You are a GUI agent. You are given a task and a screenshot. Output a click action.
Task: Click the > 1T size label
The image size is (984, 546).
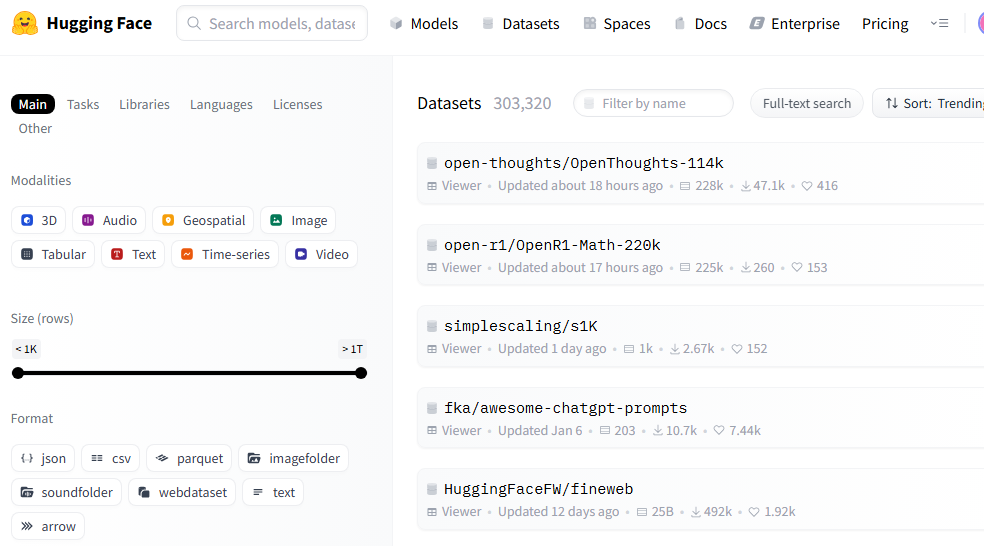[352, 349]
